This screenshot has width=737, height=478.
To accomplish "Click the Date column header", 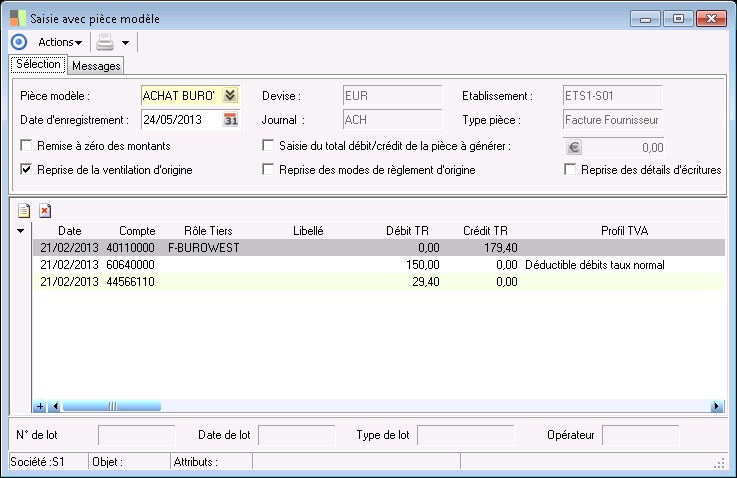I will [70, 231].
